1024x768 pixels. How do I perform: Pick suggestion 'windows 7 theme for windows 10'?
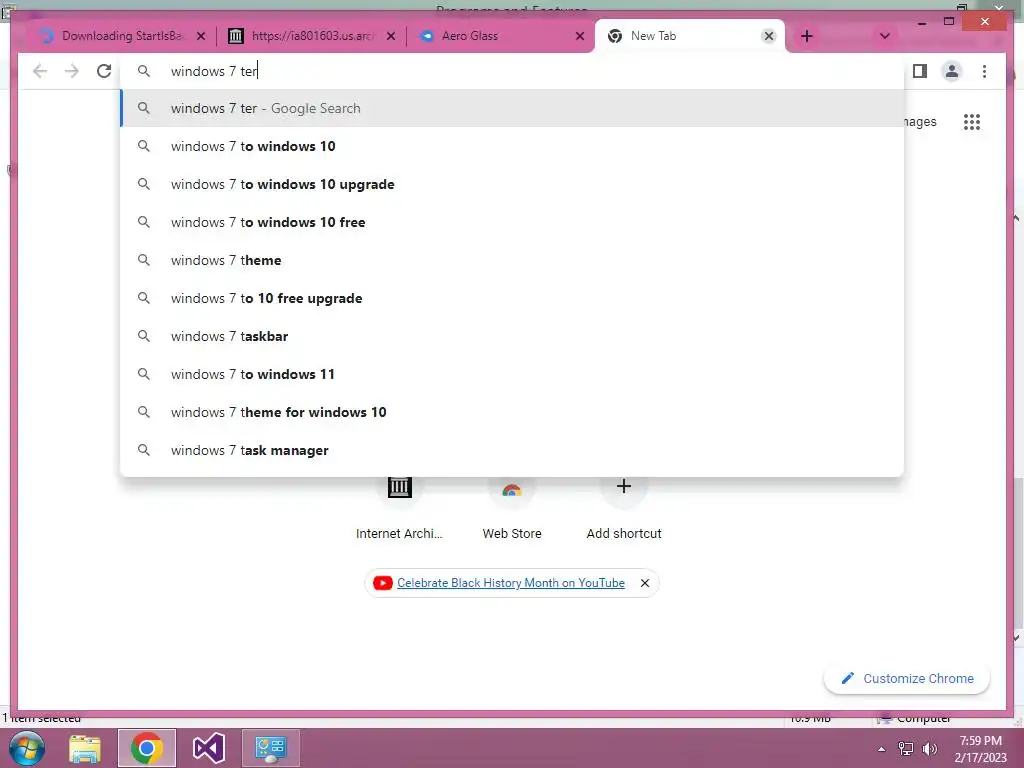[513, 411]
